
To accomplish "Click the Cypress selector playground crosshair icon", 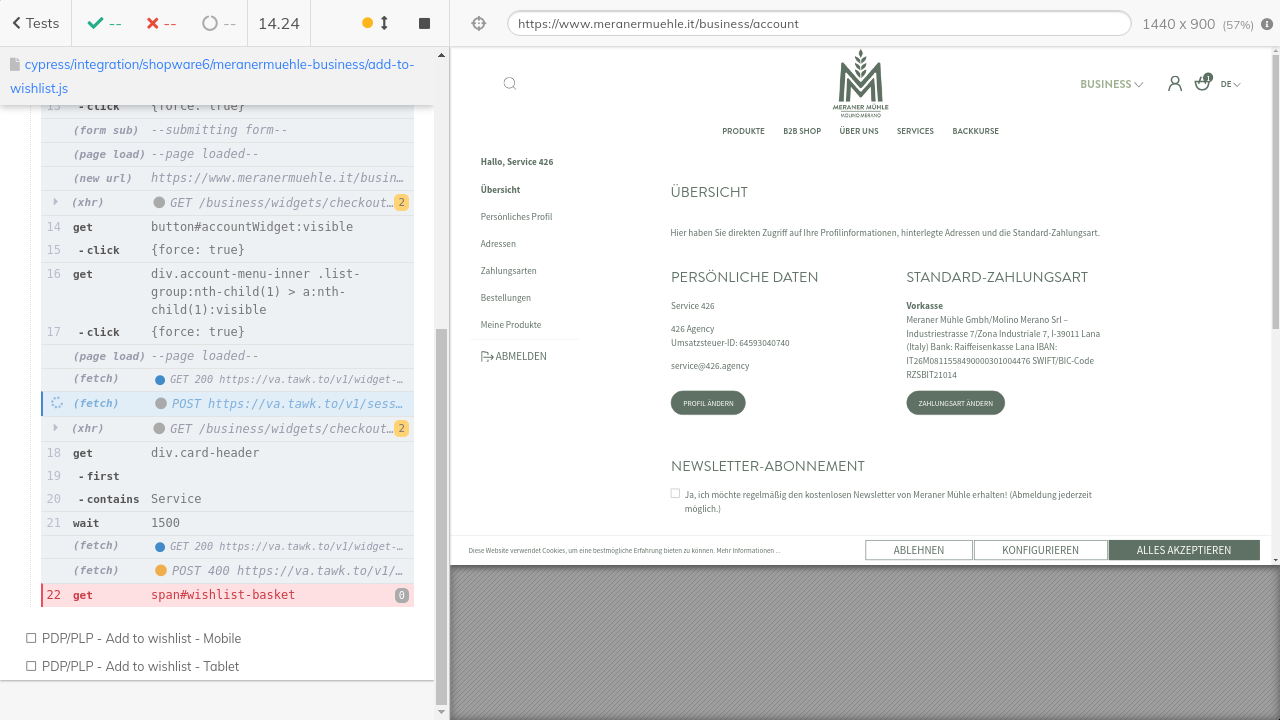I will 479,23.
